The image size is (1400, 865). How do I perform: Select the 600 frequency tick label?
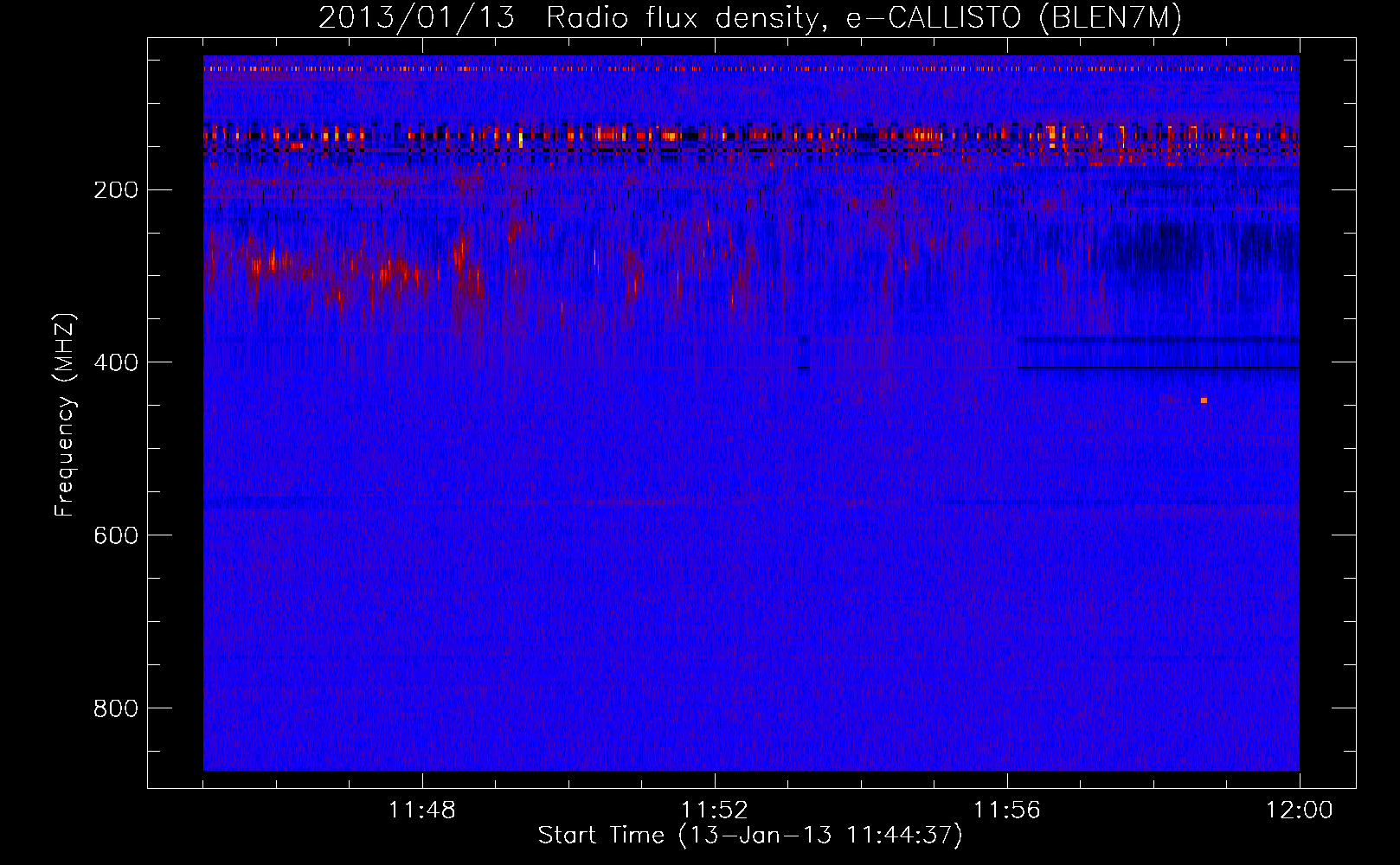[x=115, y=535]
